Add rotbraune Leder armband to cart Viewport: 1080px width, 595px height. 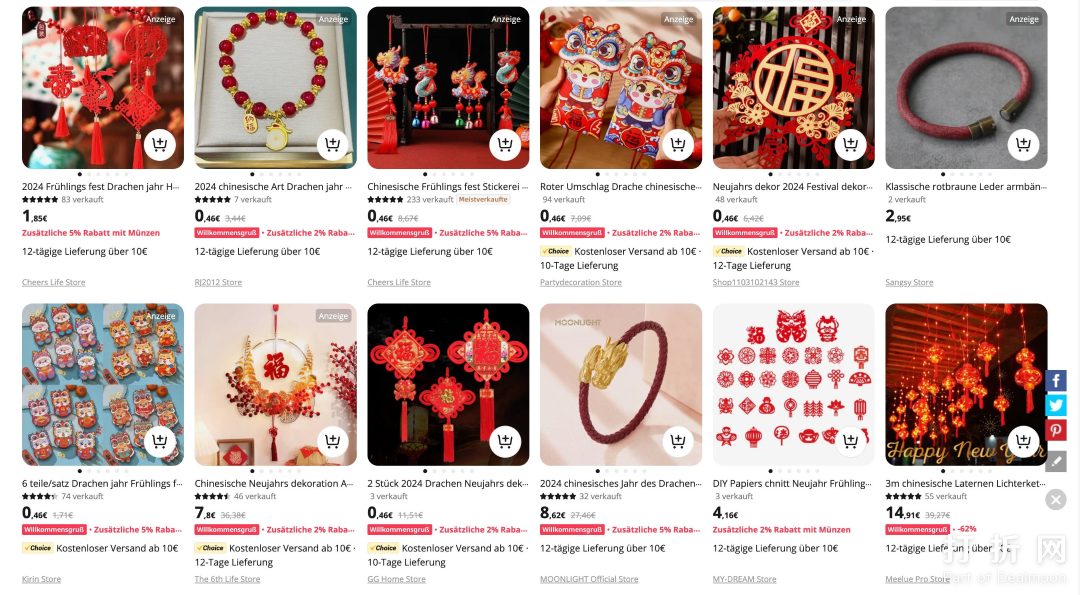(x=1023, y=145)
